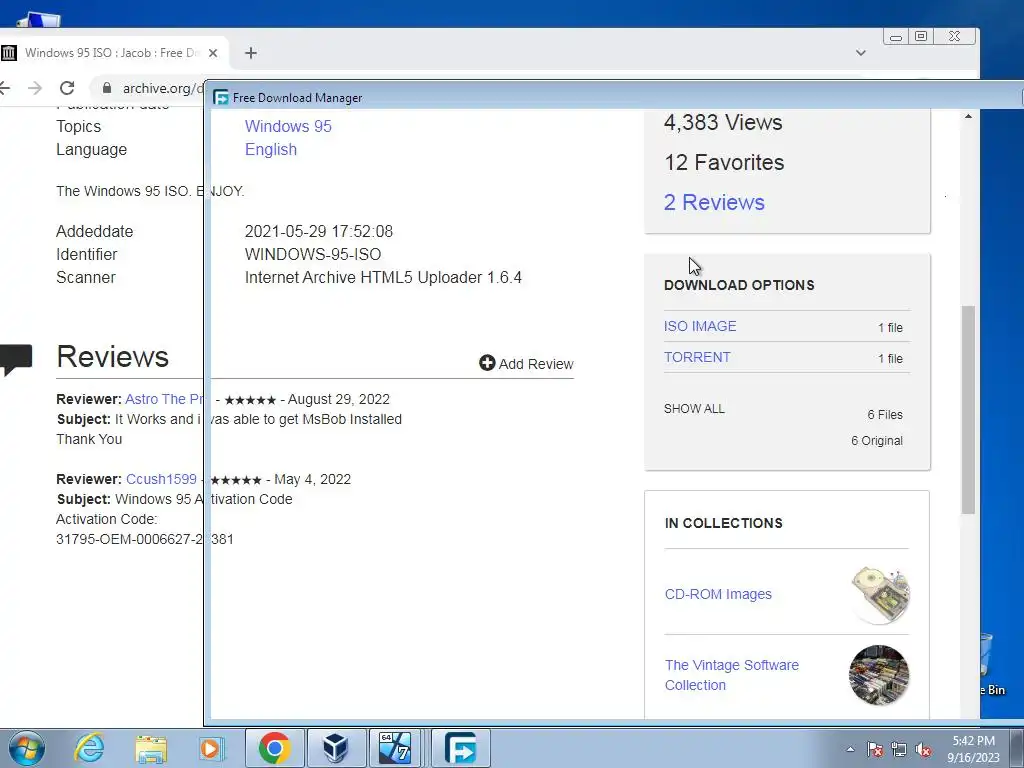Click the Show desktop strip on taskbar
This screenshot has width=1024, height=768.
(1017, 748)
